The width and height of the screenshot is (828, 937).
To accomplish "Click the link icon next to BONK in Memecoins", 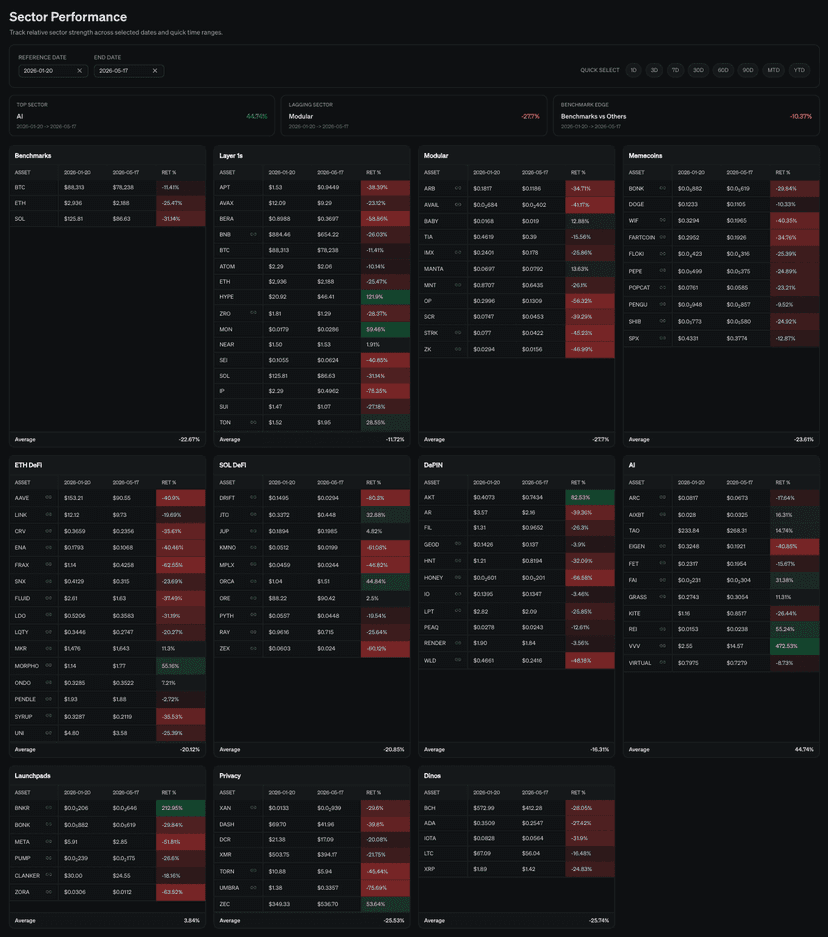I will tap(663, 188).
